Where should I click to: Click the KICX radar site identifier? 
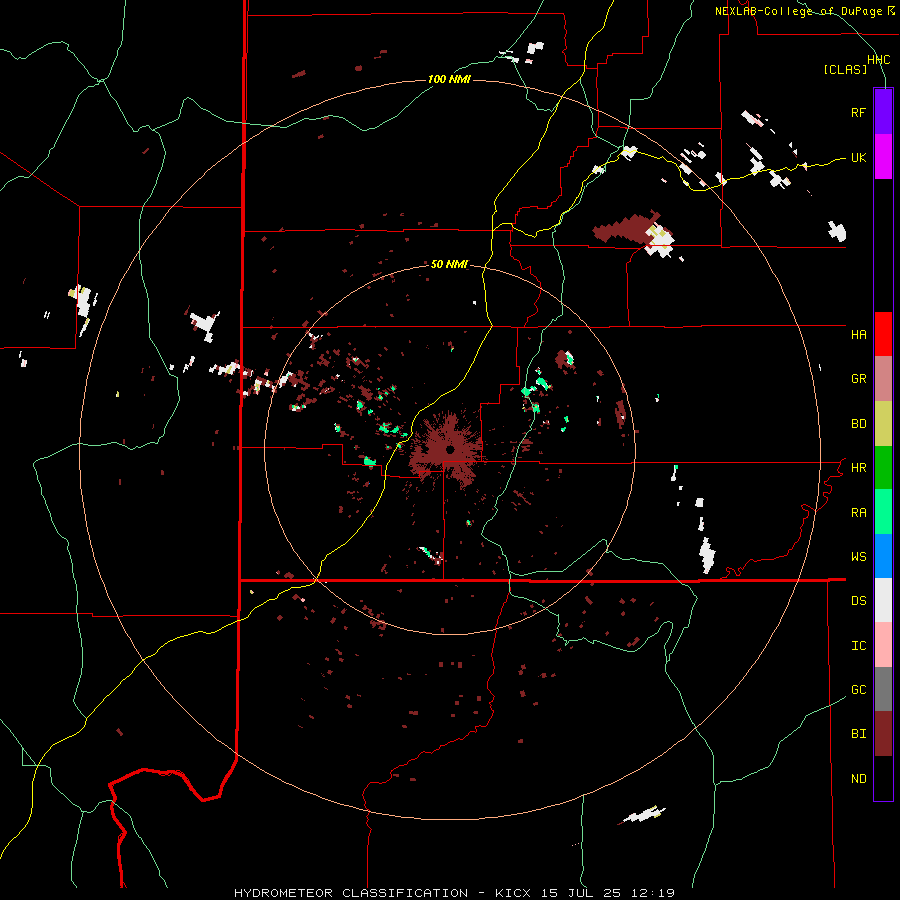click(x=513, y=893)
